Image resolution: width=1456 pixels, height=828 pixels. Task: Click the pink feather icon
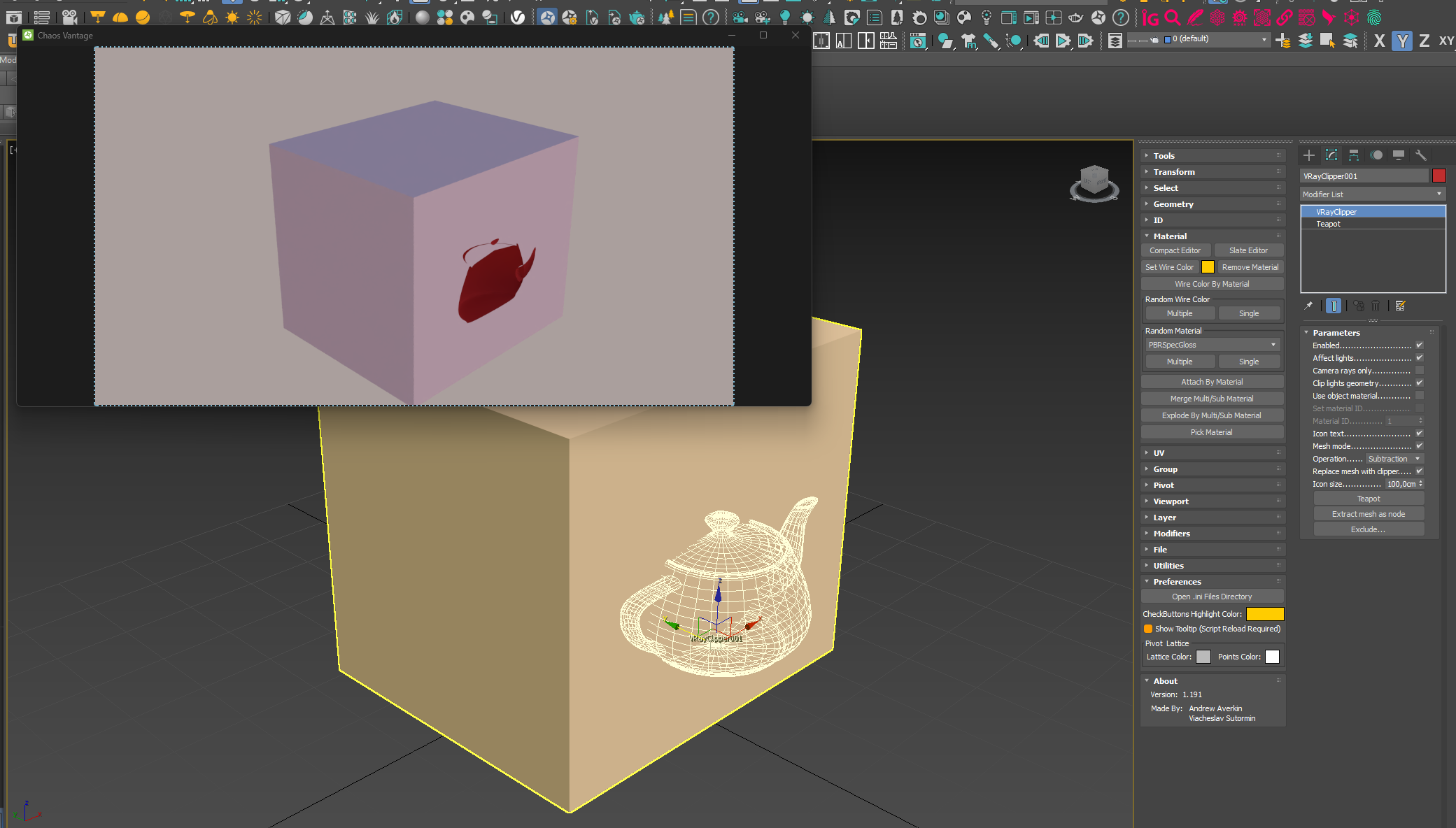[x=1195, y=17]
